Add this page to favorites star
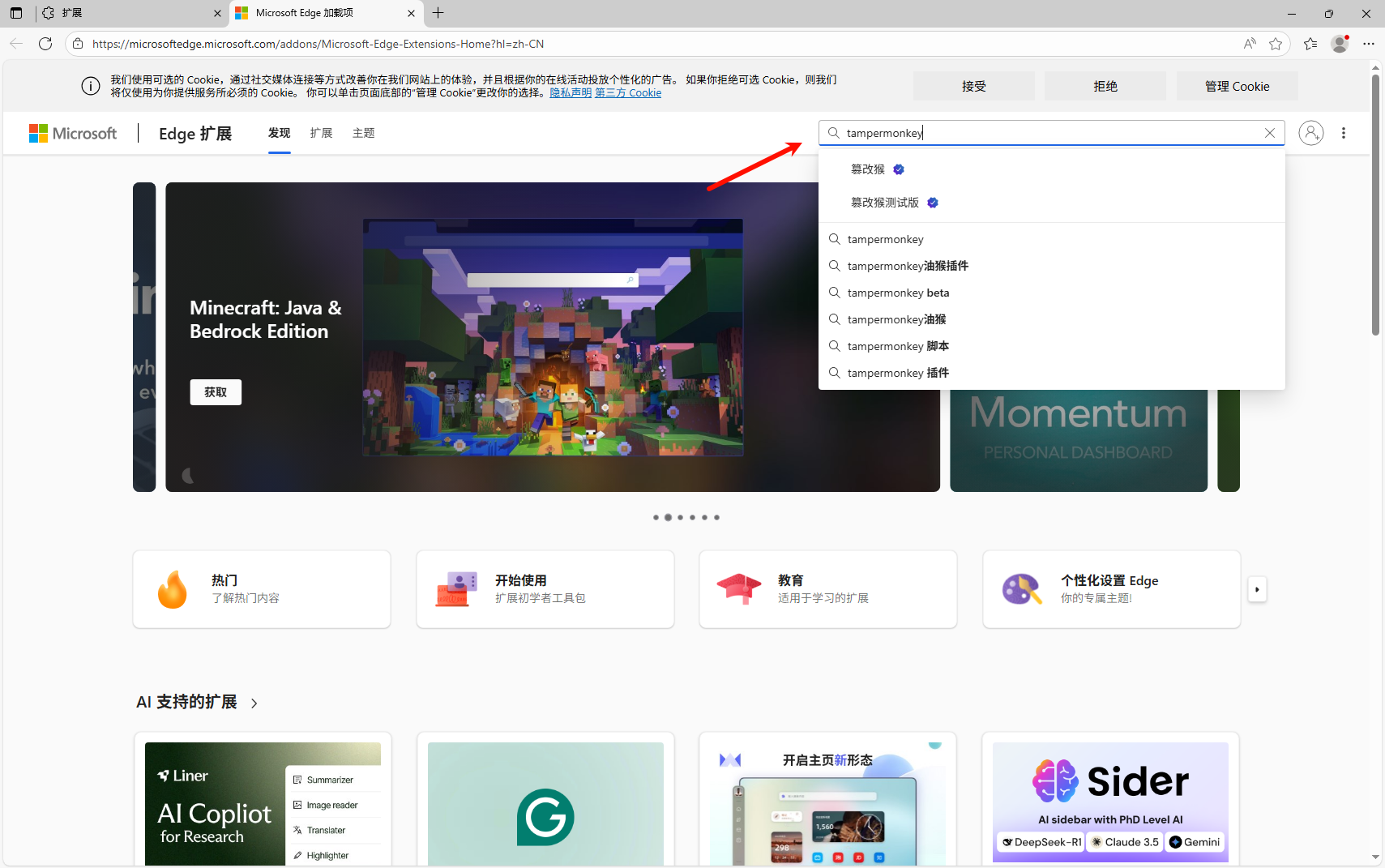The height and width of the screenshot is (868, 1385). (1276, 44)
